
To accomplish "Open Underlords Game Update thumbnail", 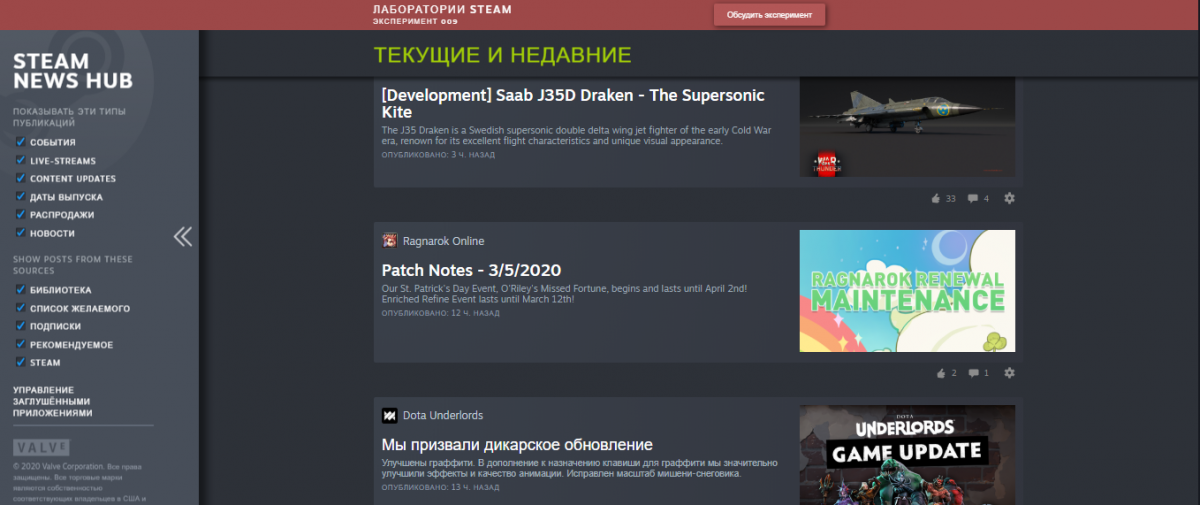I will coord(907,455).
